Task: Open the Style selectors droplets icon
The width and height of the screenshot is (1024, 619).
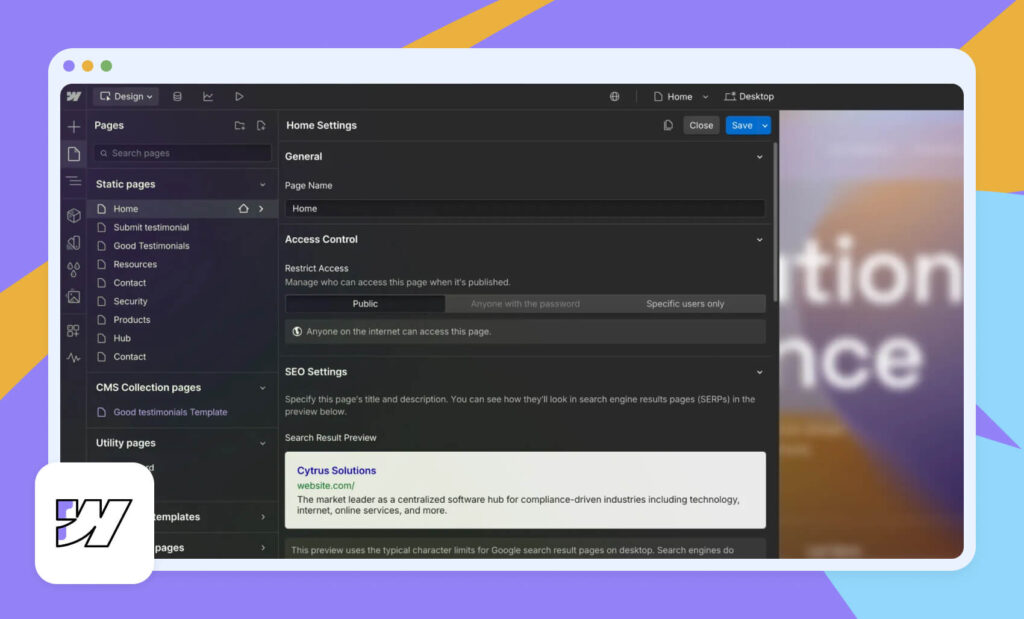Action: pos(74,269)
